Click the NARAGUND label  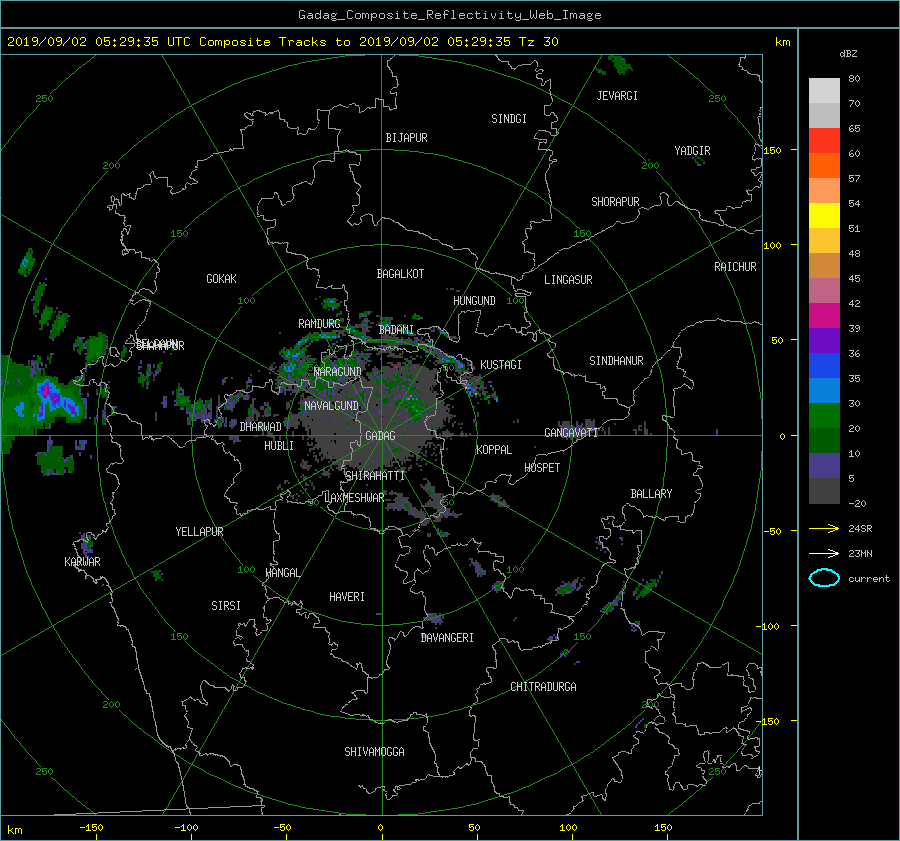338,372
